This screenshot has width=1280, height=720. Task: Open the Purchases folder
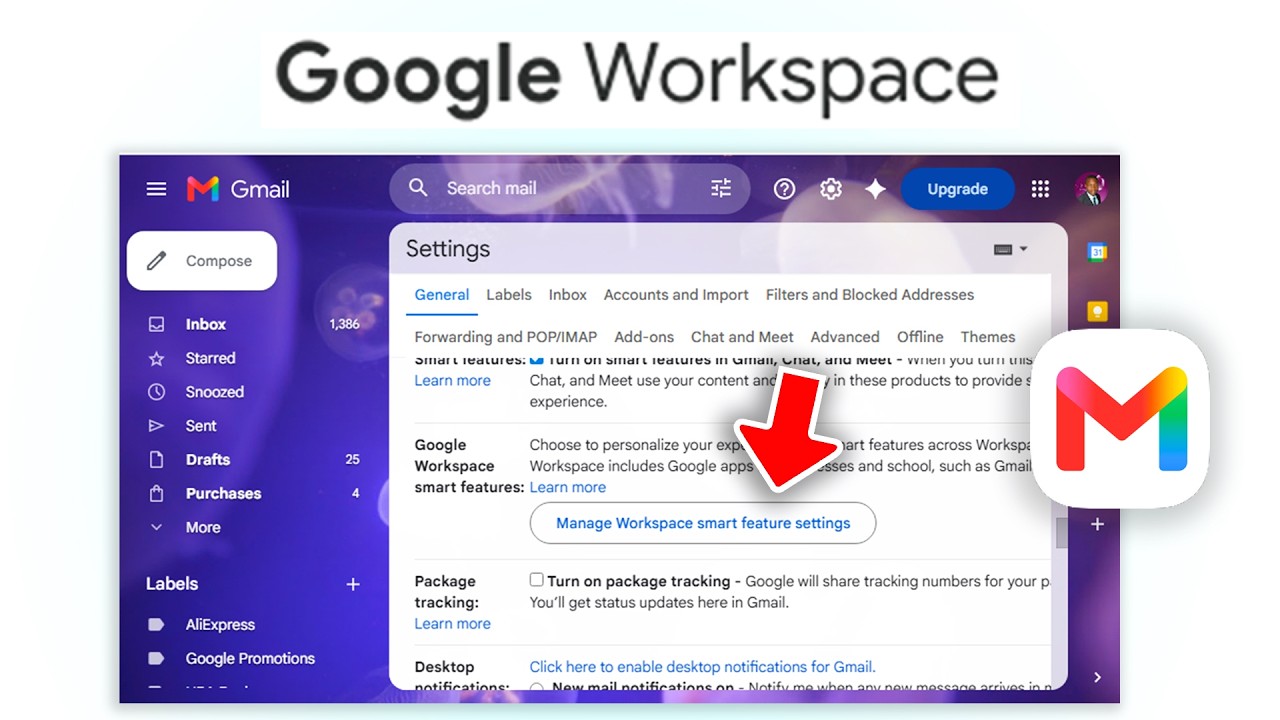223,494
